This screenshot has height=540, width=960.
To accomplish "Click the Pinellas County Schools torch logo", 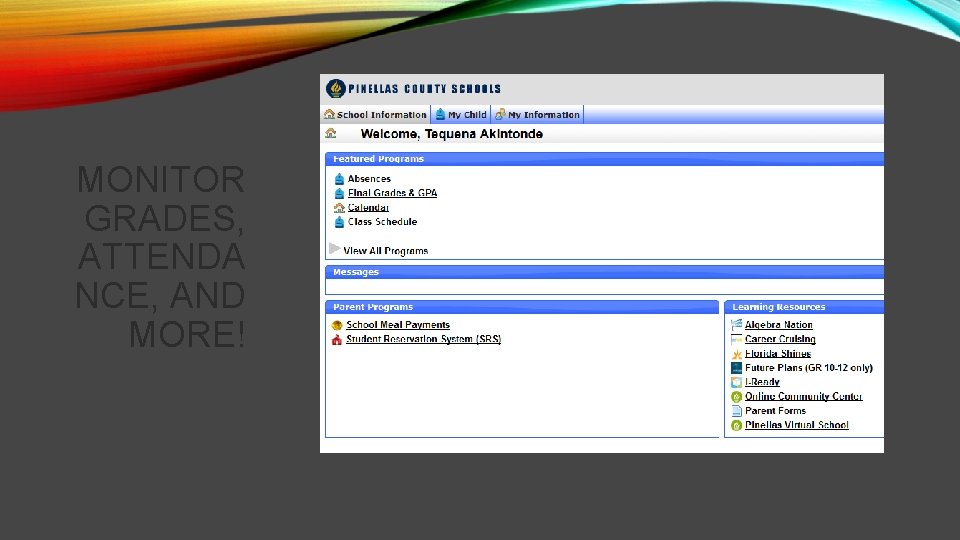I will (x=336, y=89).
